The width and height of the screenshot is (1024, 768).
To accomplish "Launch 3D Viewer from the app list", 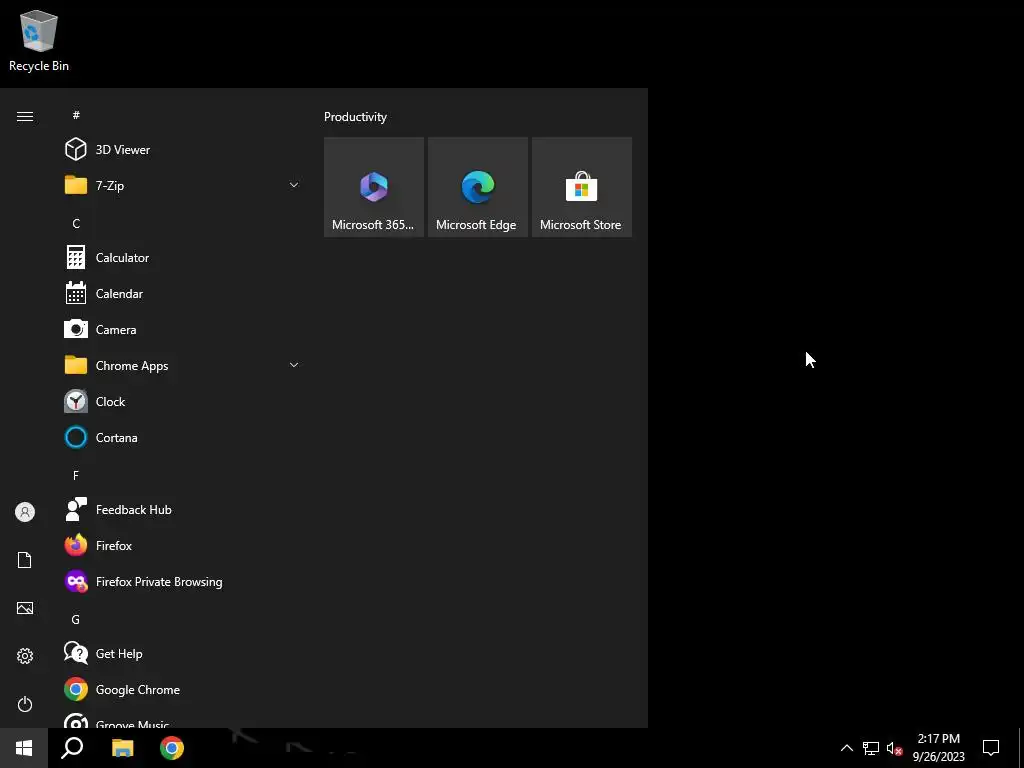I will pos(183,150).
